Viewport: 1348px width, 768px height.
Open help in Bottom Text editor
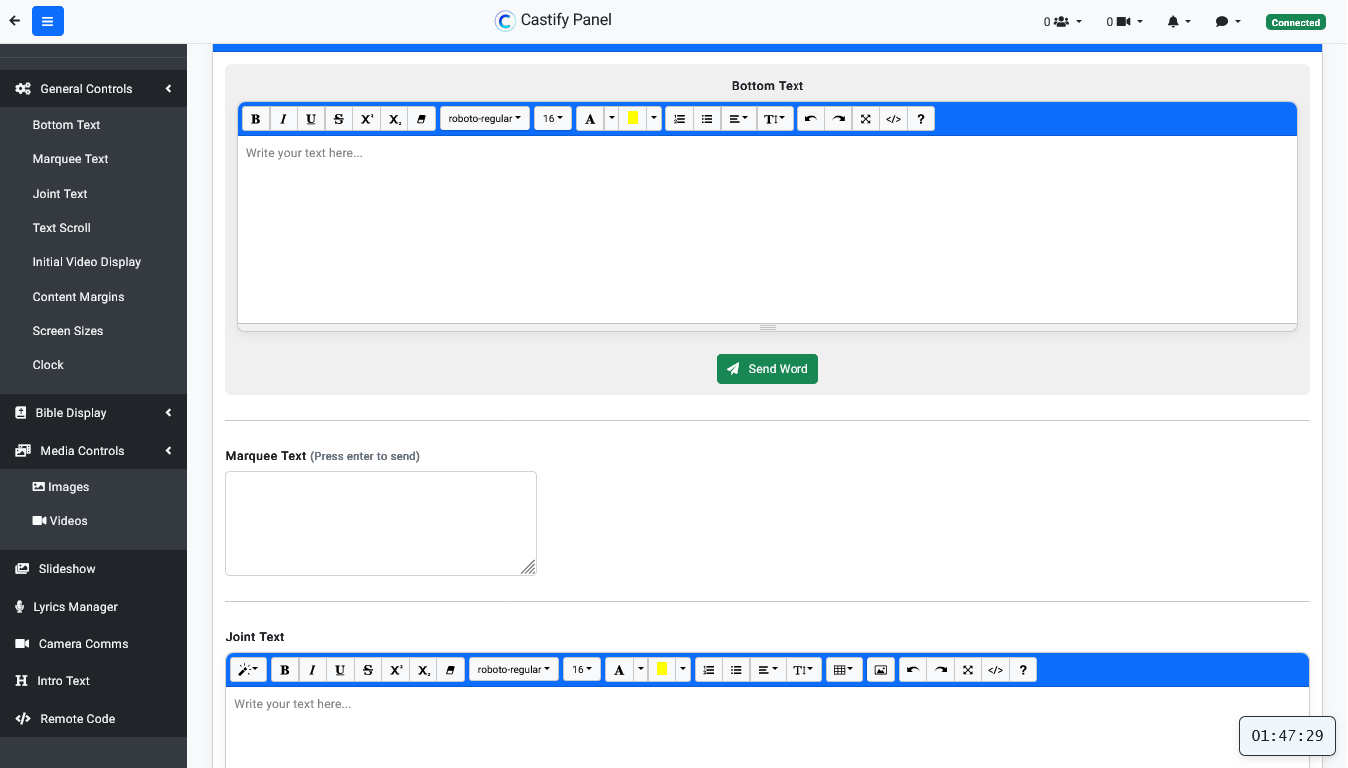[921, 119]
